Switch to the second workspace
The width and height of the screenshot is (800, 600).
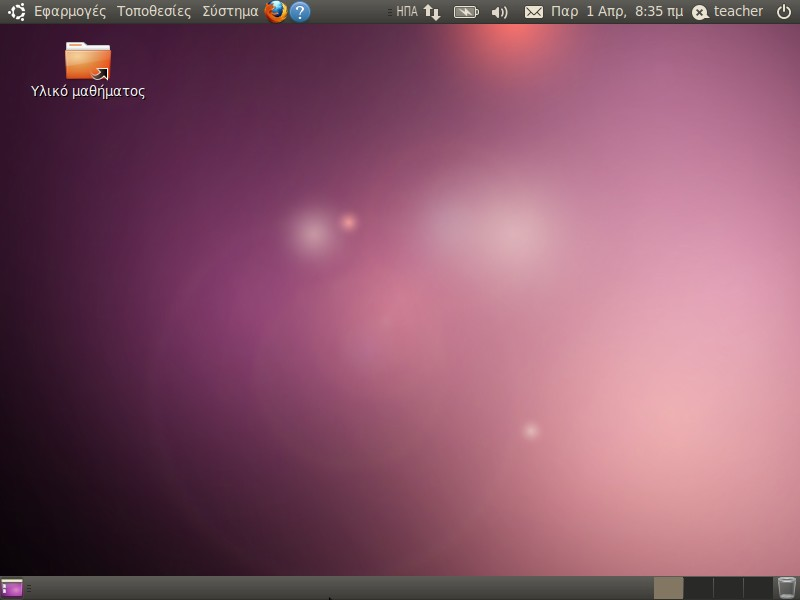(x=698, y=588)
